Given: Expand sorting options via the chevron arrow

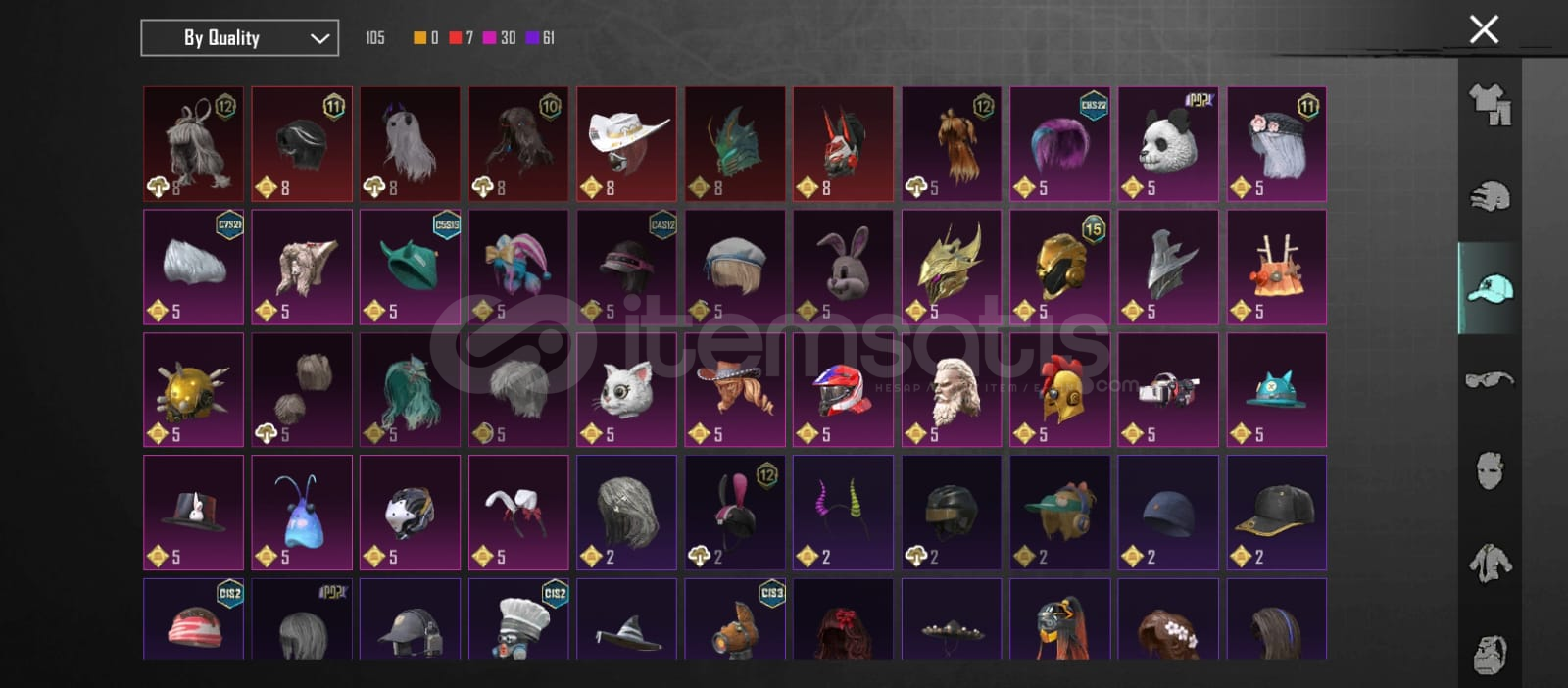Looking at the screenshot, I should (318, 38).
